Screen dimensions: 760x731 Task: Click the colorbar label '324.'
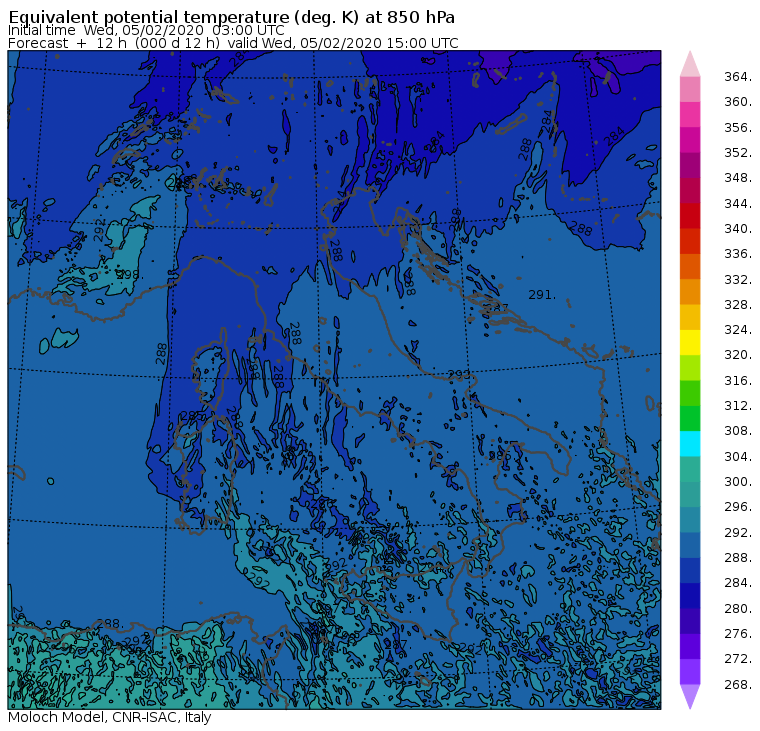(x=738, y=330)
